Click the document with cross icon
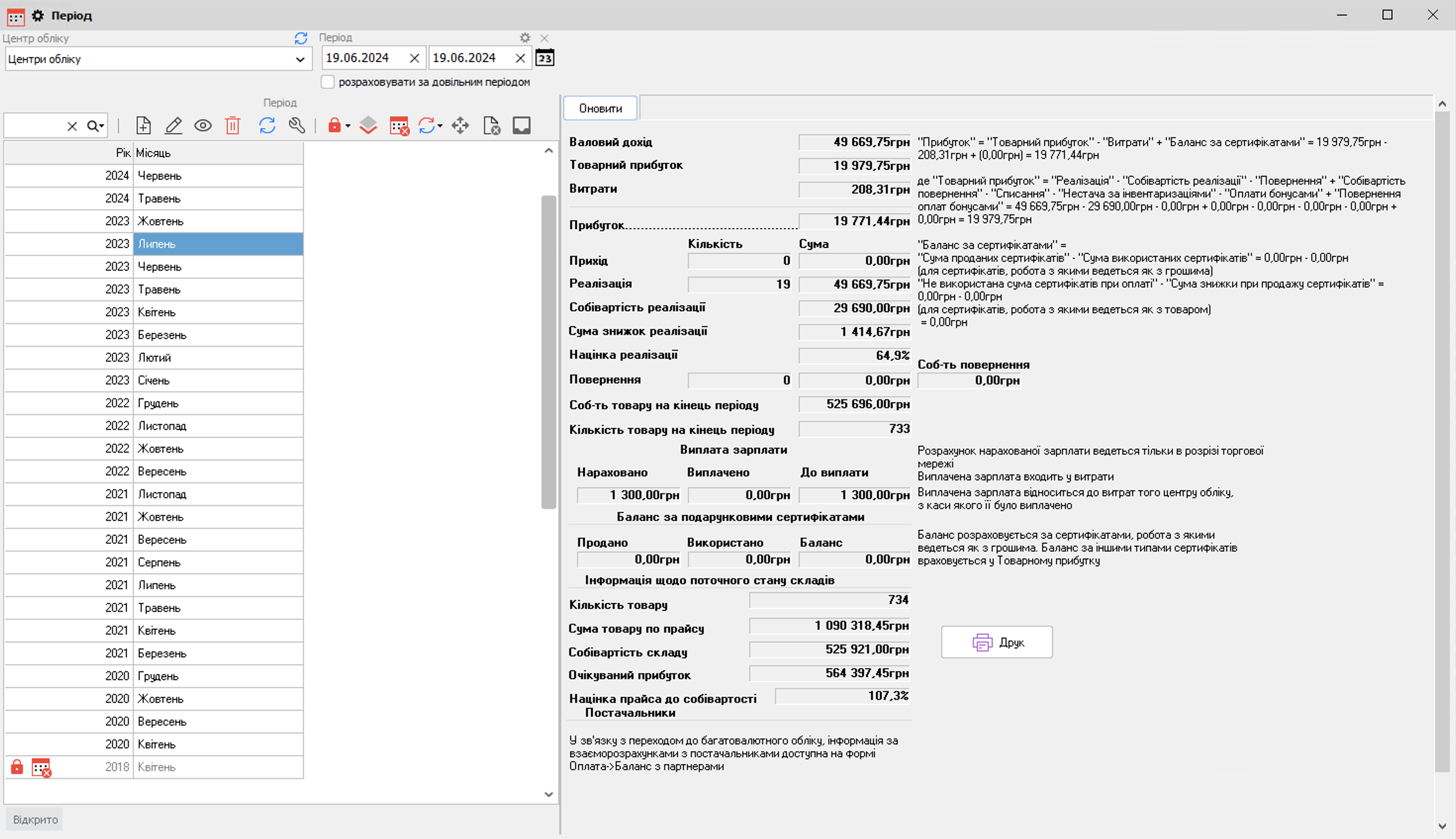The image size is (1456, 839). coord(491,126)
